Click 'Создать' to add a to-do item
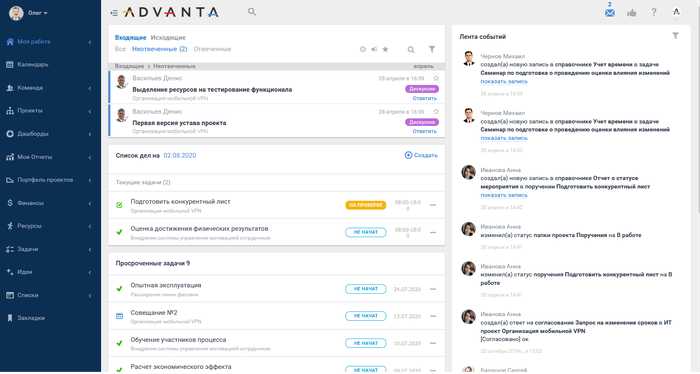 click(421, 155)
